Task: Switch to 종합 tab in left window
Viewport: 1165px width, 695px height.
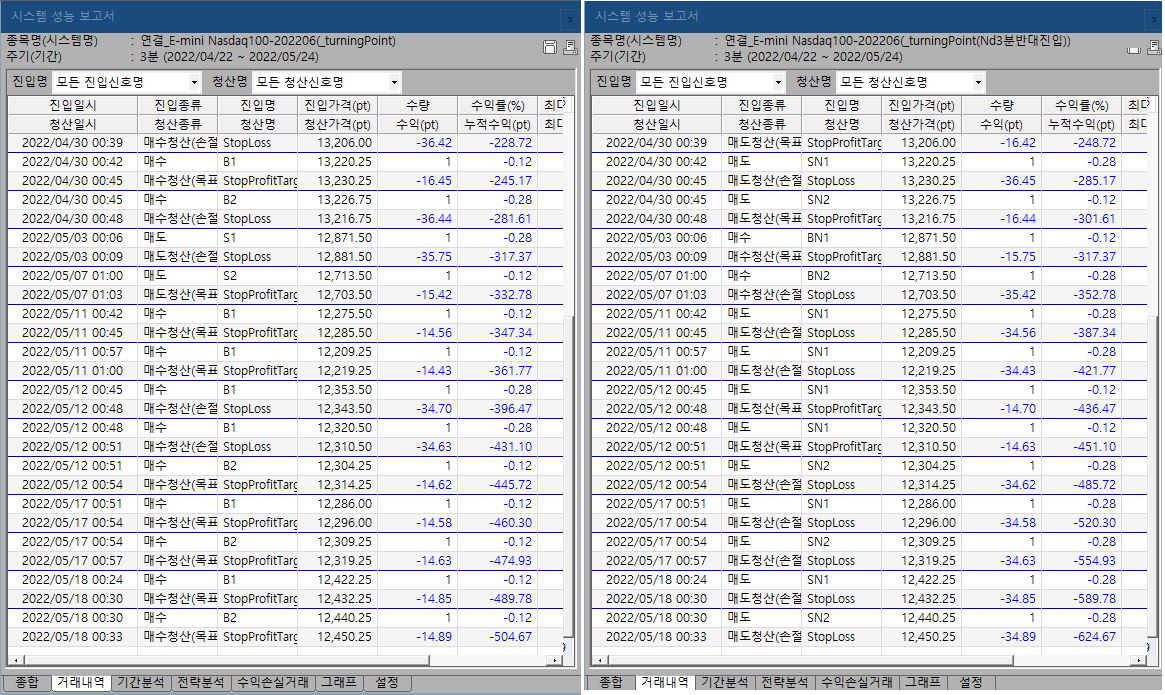Action: point(26,682)
